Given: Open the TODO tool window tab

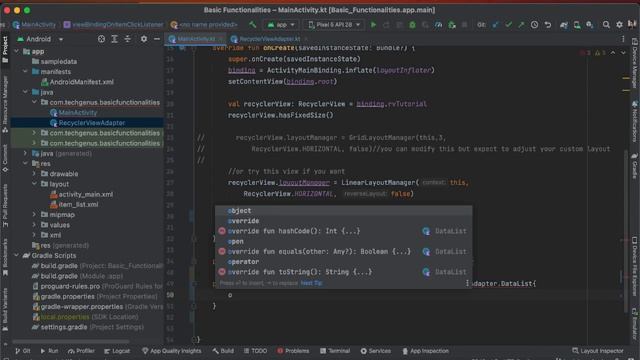Looking at the screenshot, I should coord(255,351).
